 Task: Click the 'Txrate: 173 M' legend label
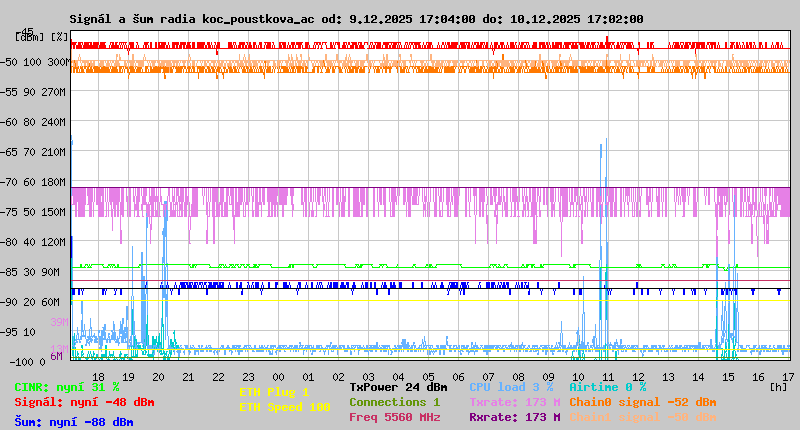[x=515, y=402]
